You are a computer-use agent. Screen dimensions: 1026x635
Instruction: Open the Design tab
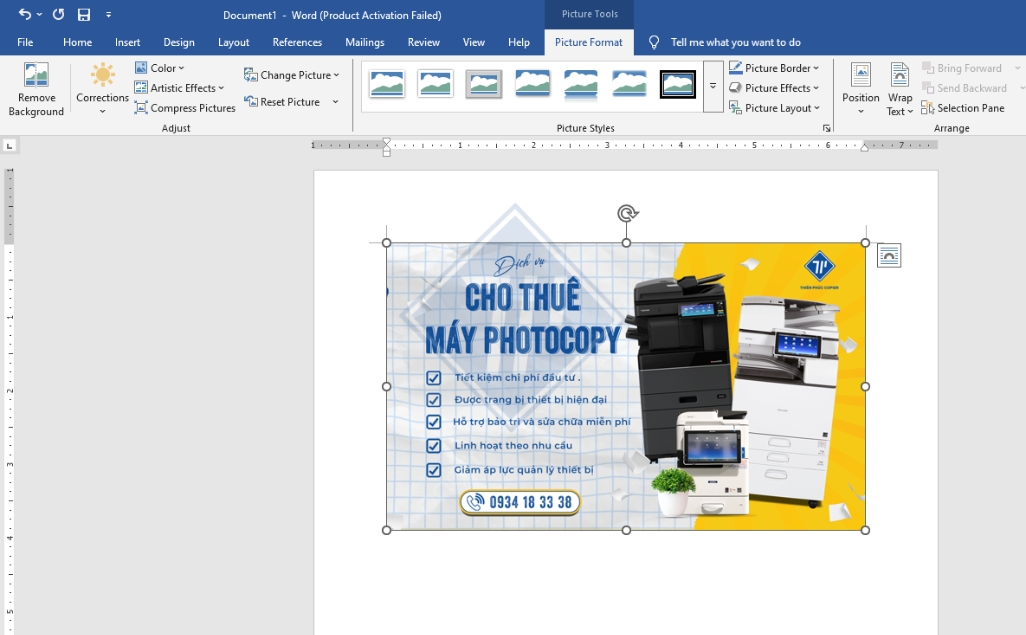179,42
